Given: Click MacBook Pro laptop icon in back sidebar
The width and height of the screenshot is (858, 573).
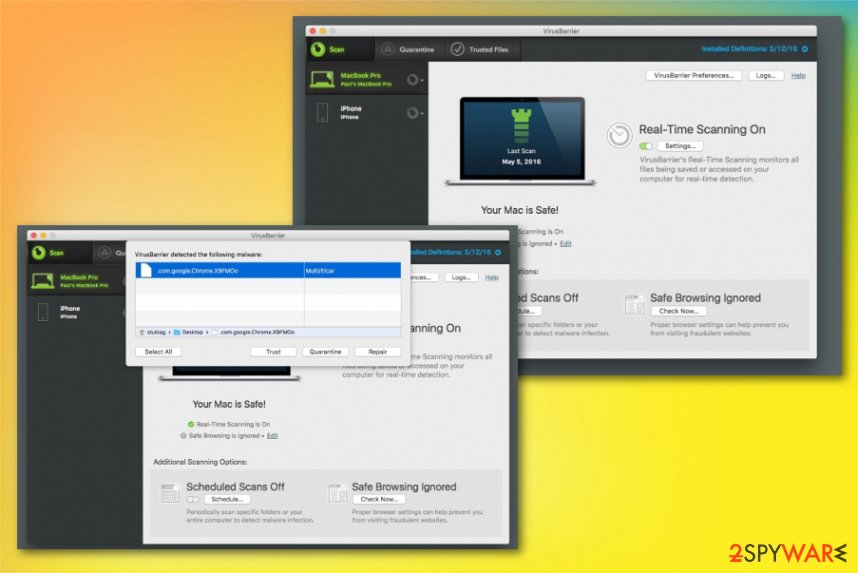Looking at the screenshot, I should [x=322, y=80].
